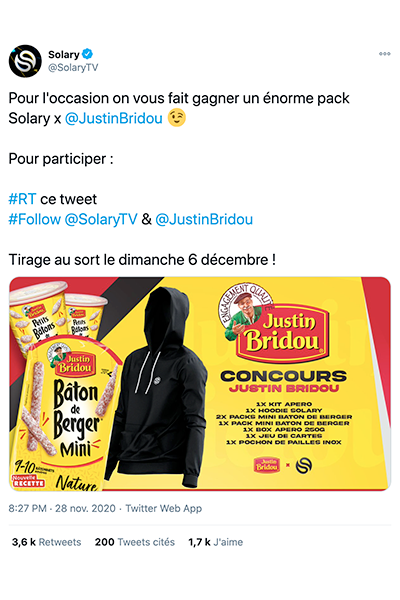View the 200 Tweets cités list
The width and height of the screenshot is (400, 600).
click(x=135, y=542)
